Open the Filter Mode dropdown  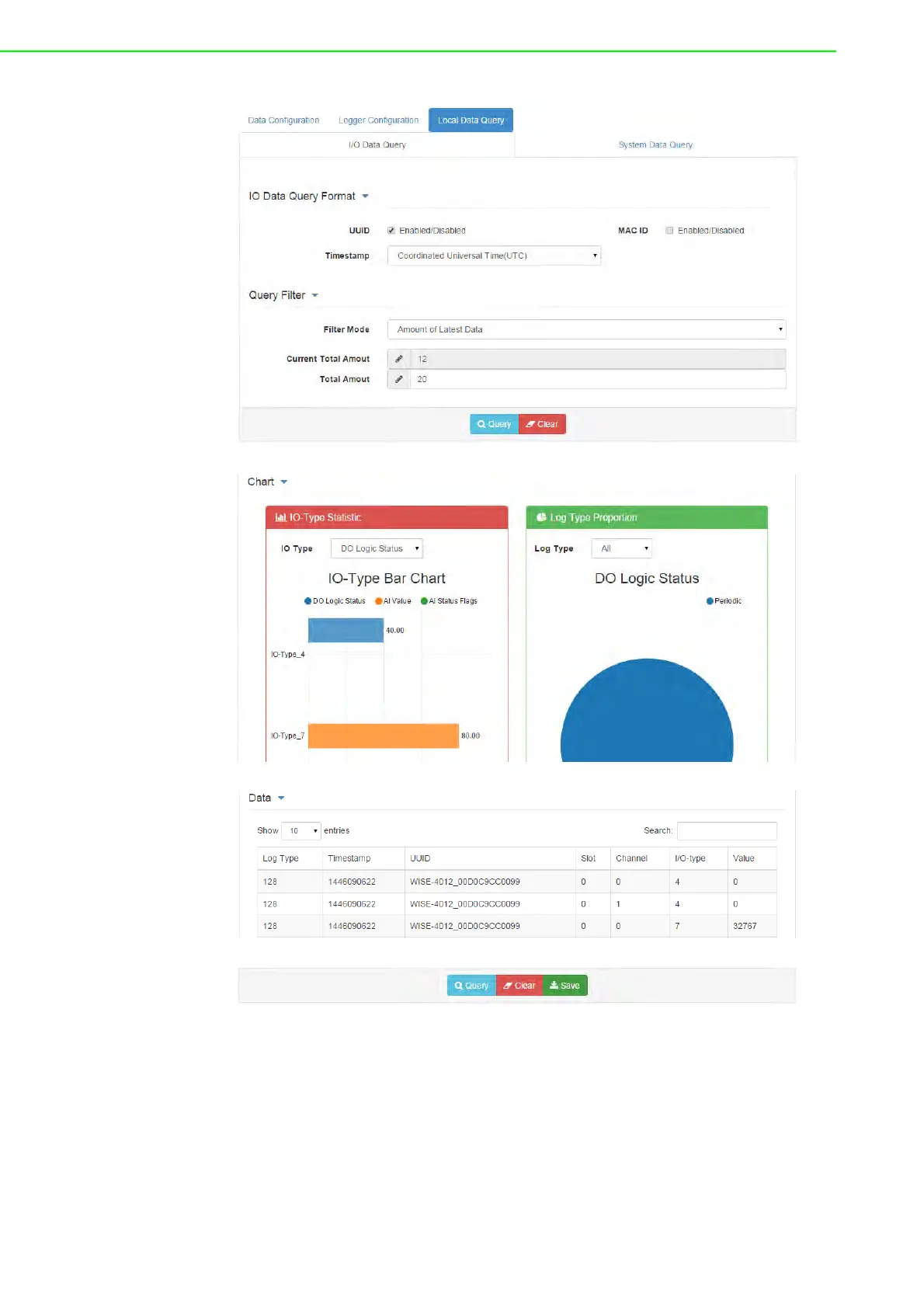(586, 329)
